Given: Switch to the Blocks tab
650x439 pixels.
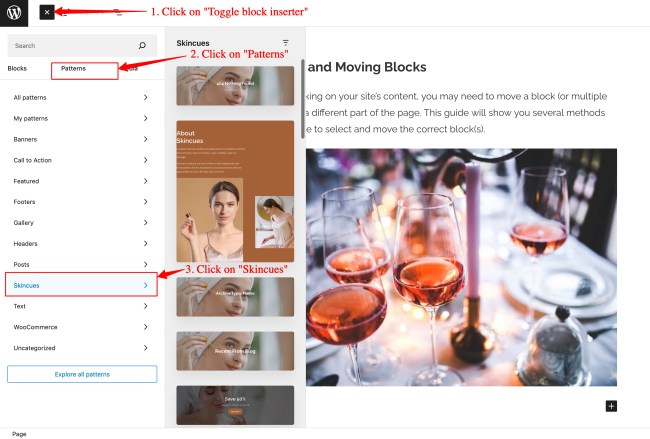Looking at the screenshot, I should click(x=17, y=68).
